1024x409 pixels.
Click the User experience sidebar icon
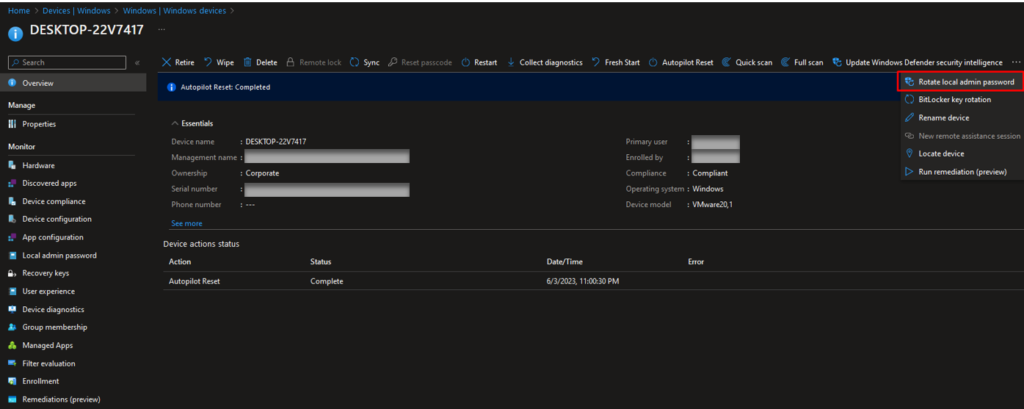pos(12,291)
